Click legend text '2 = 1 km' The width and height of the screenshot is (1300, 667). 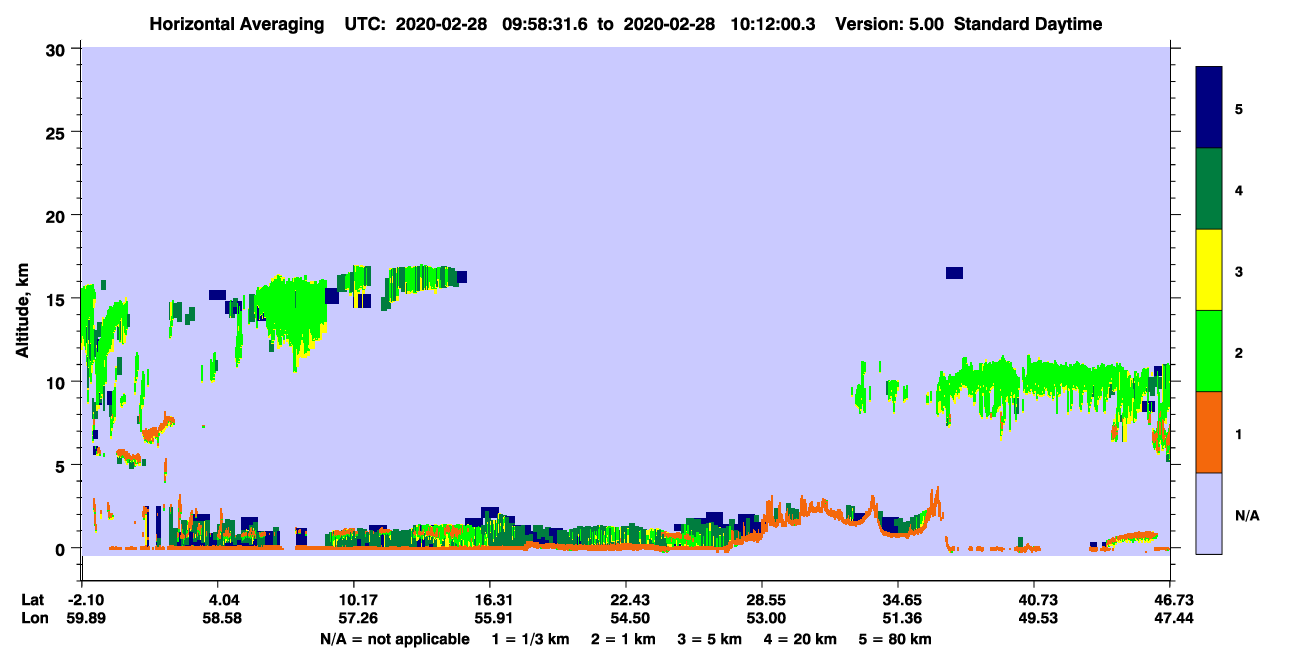tap(625, 639)
